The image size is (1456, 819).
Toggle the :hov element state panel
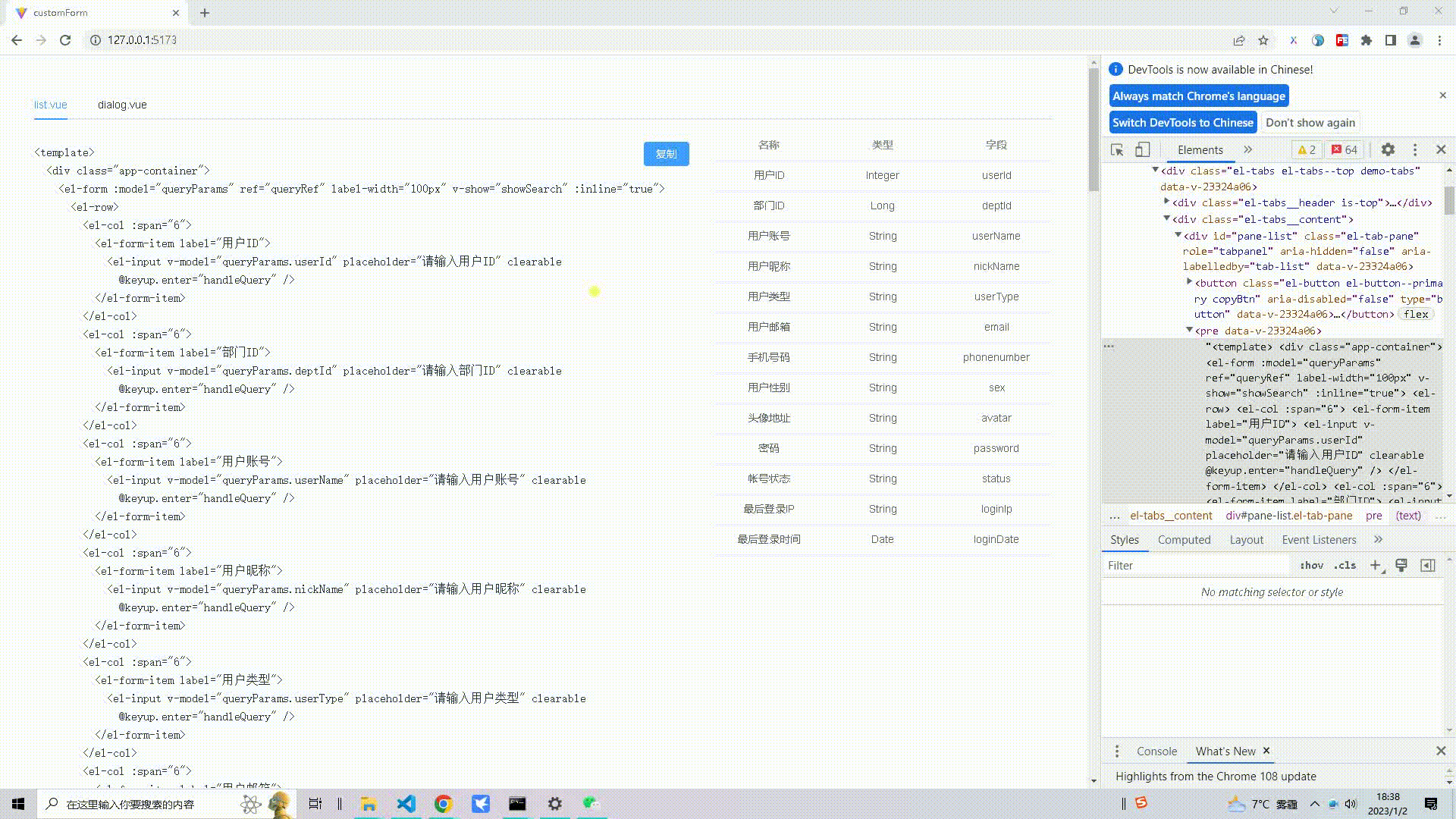coord(1311,566)
